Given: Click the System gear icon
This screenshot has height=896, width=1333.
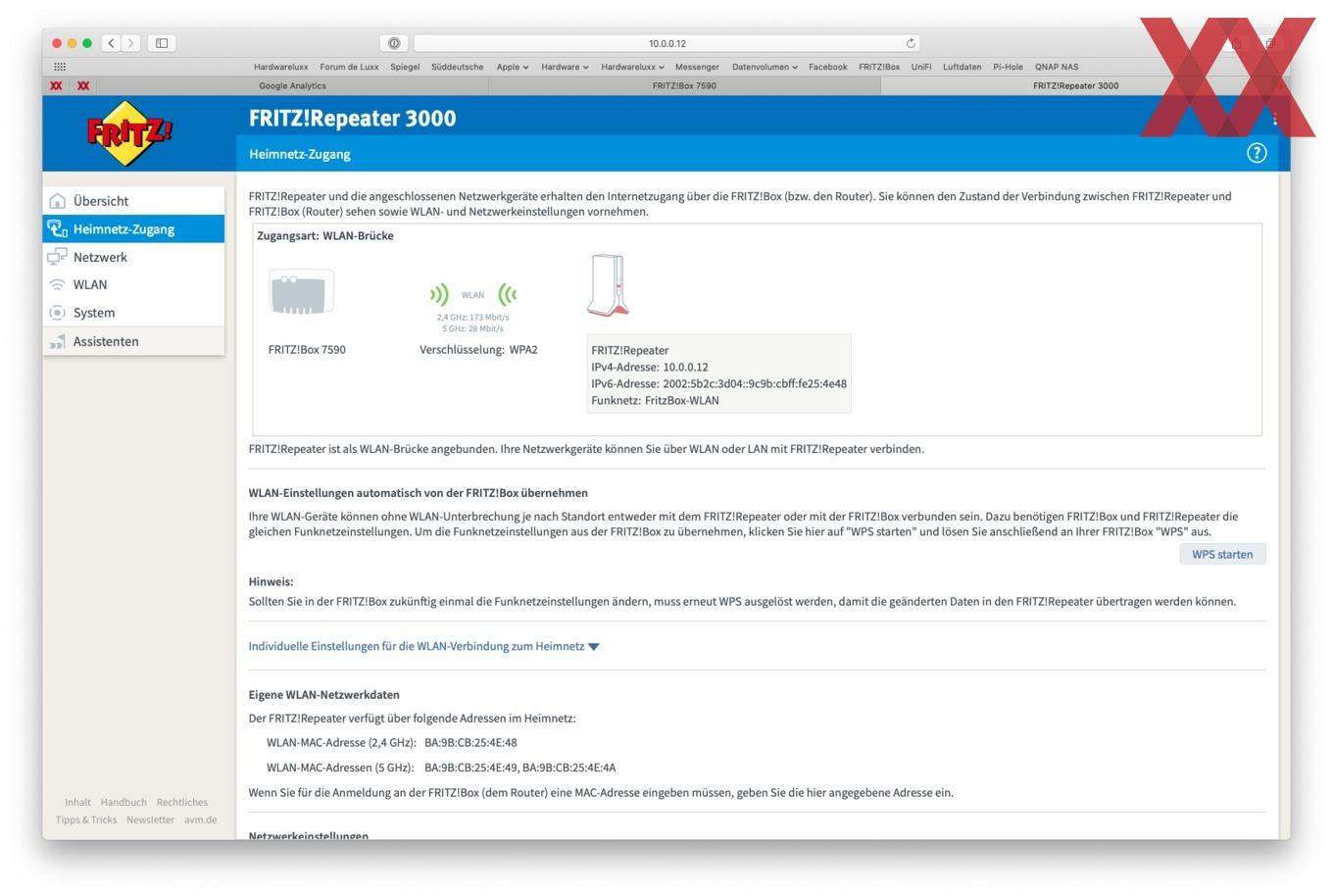Looking at the screenshot, I should click(x=58, y=313).
